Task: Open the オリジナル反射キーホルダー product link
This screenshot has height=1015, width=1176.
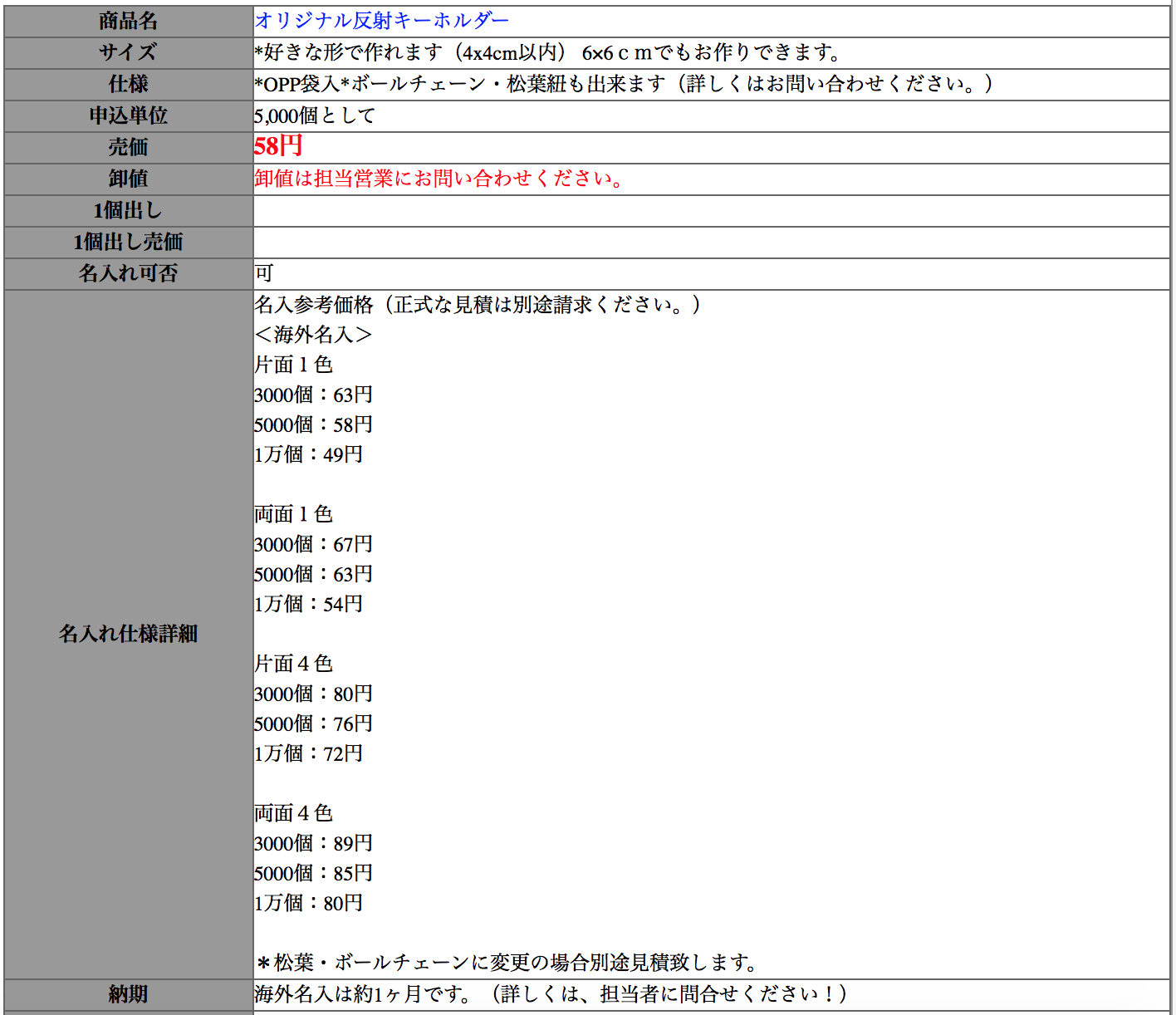Action: tap(381, 20)
